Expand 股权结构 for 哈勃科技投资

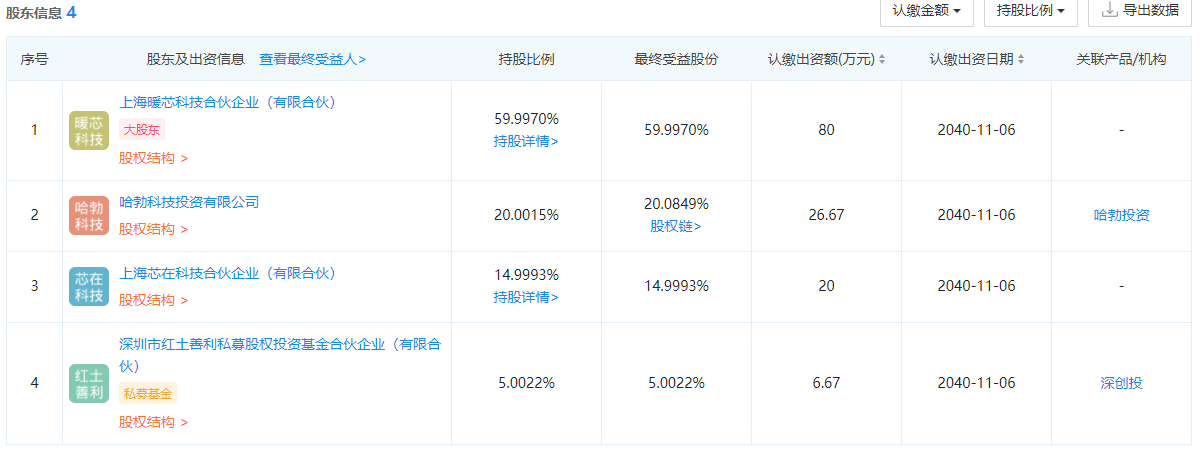pos(153,229)
